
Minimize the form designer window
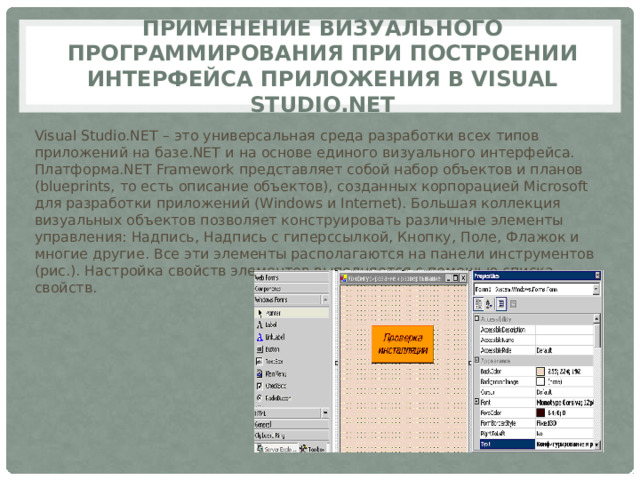click(448, 278)
